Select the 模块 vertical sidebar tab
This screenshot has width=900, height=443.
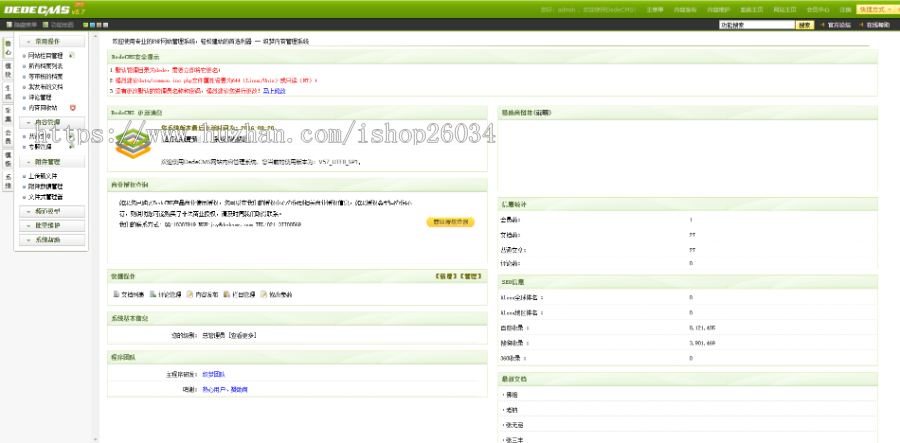click(7, 70)
